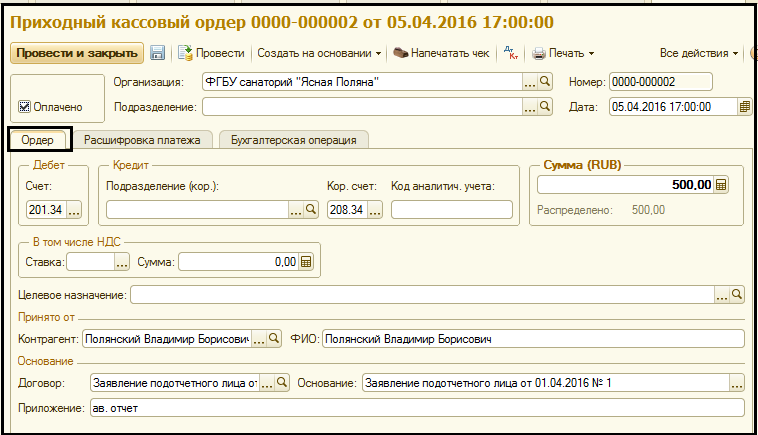Click the ellipsis button for Подразделение
Screen dimensions: 758x435
tap(530, 107)
